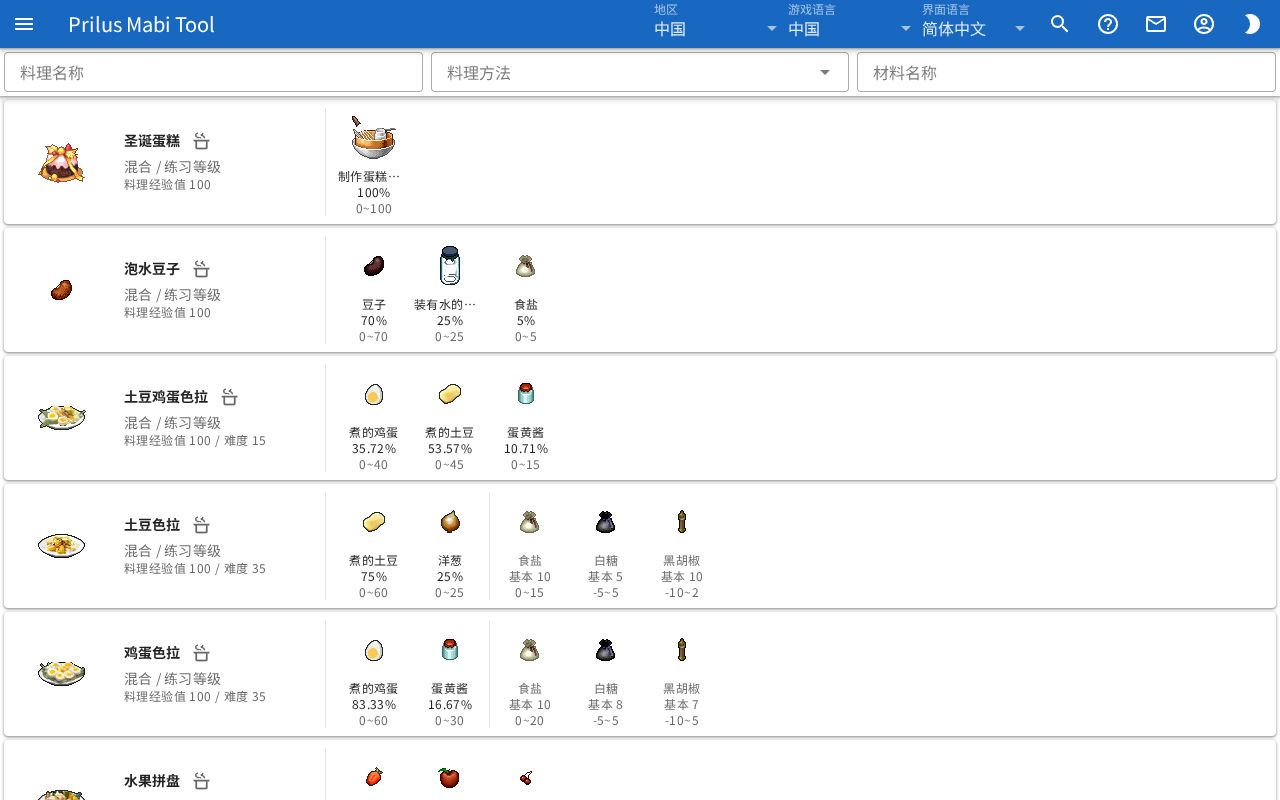Click the 圣诞蛋糕 dish thumbnail
Screen dimensions: 1280x800
[61, 162]
